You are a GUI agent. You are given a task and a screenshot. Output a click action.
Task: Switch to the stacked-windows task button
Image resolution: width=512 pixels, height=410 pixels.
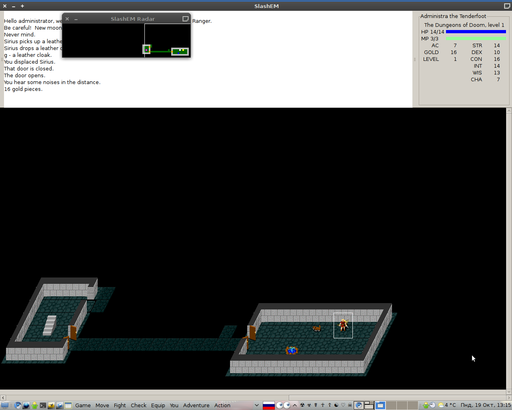point(369,405)
